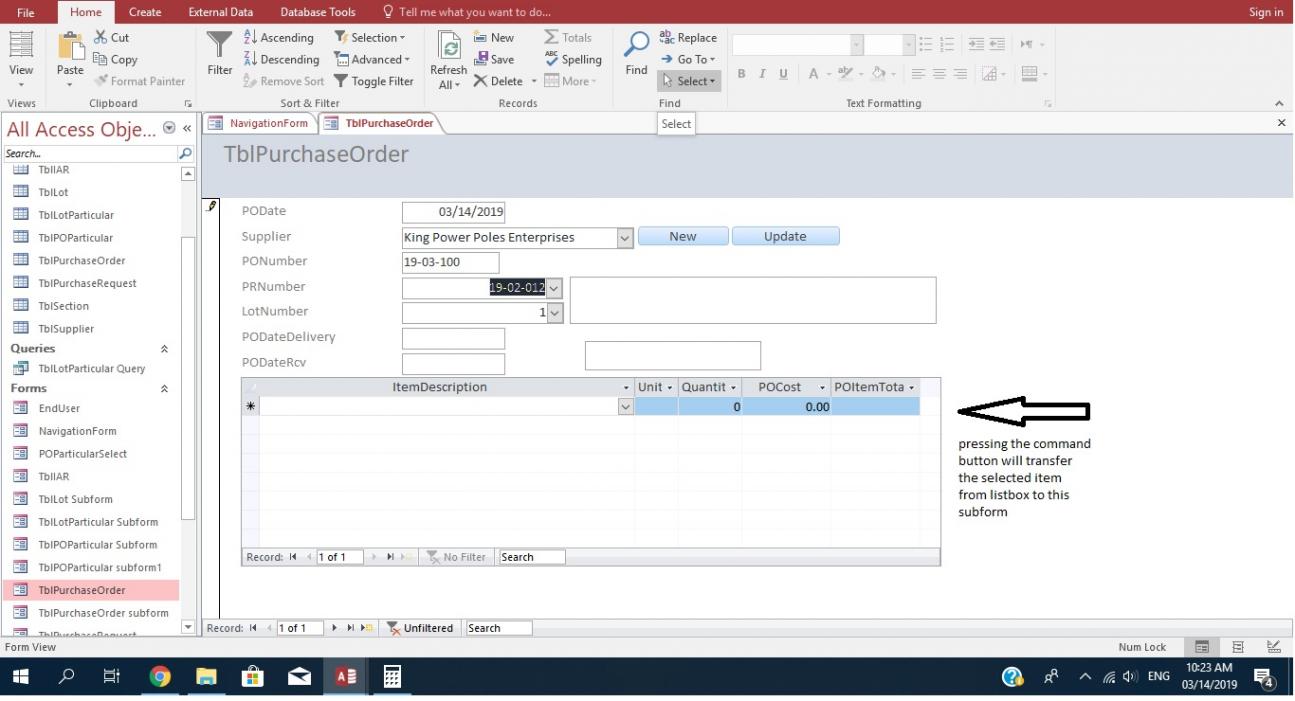Click No Filter in subform record bar
Screen dimensions: 1295x701
coord(456,557)
